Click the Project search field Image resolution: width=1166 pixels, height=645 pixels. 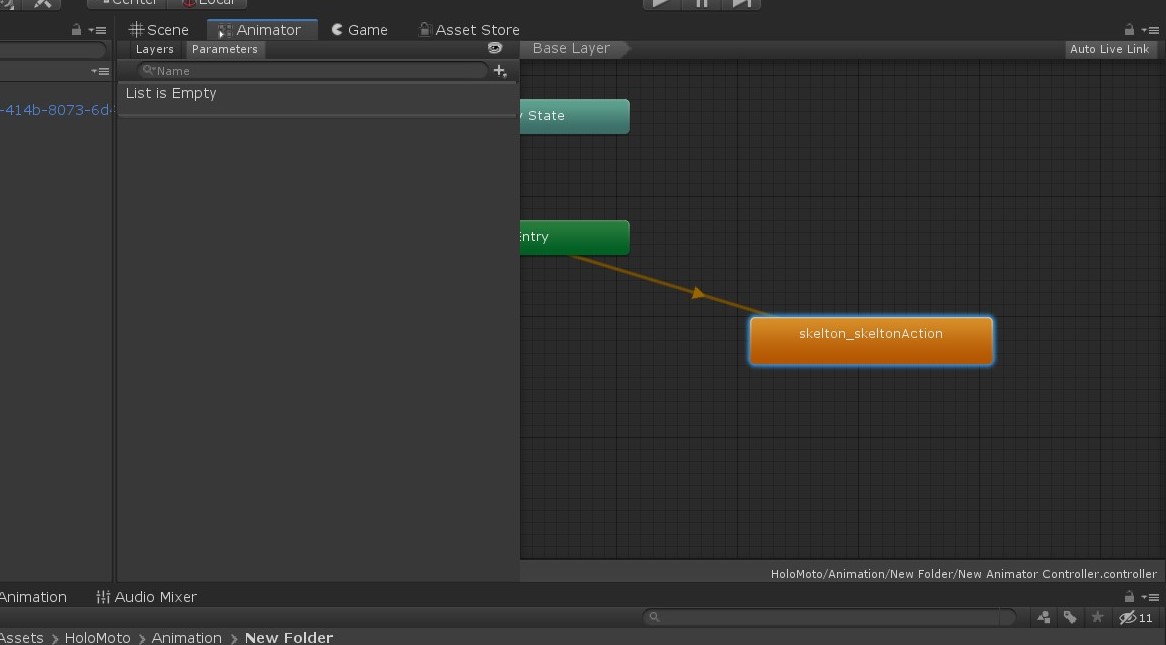pyautogui.click(x=829, y=617)
